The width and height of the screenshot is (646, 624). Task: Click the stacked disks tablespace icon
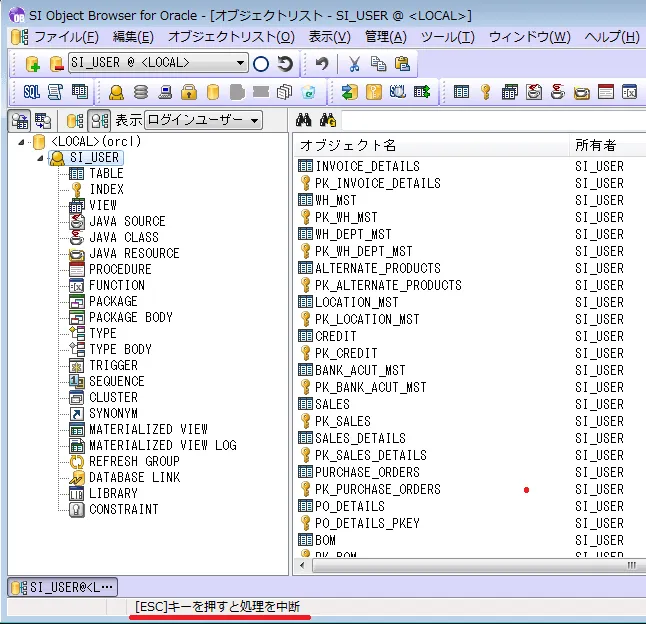point(140,92)
